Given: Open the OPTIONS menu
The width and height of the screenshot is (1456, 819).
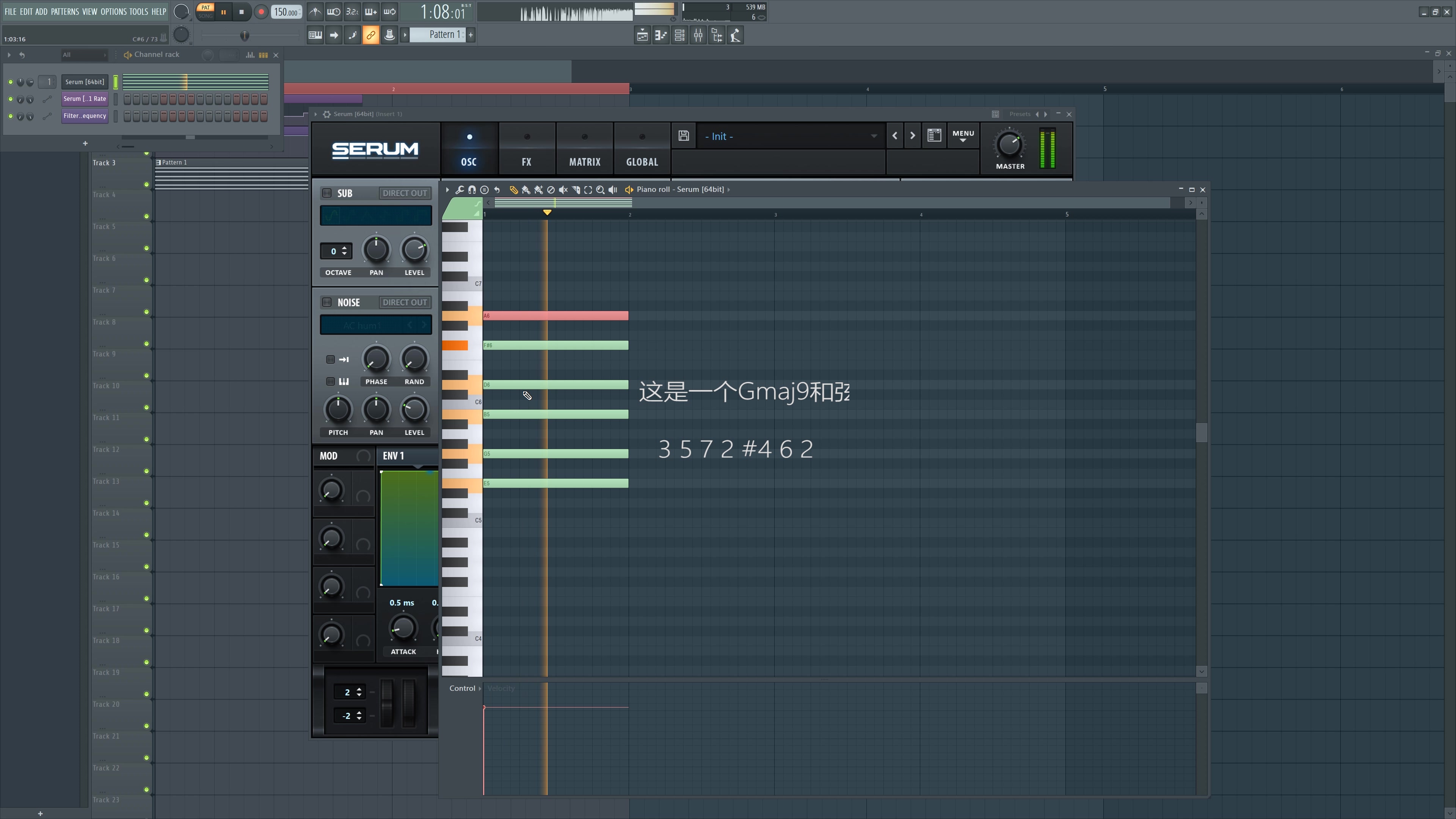Looking at the screenshot, I should click(114, 11).
